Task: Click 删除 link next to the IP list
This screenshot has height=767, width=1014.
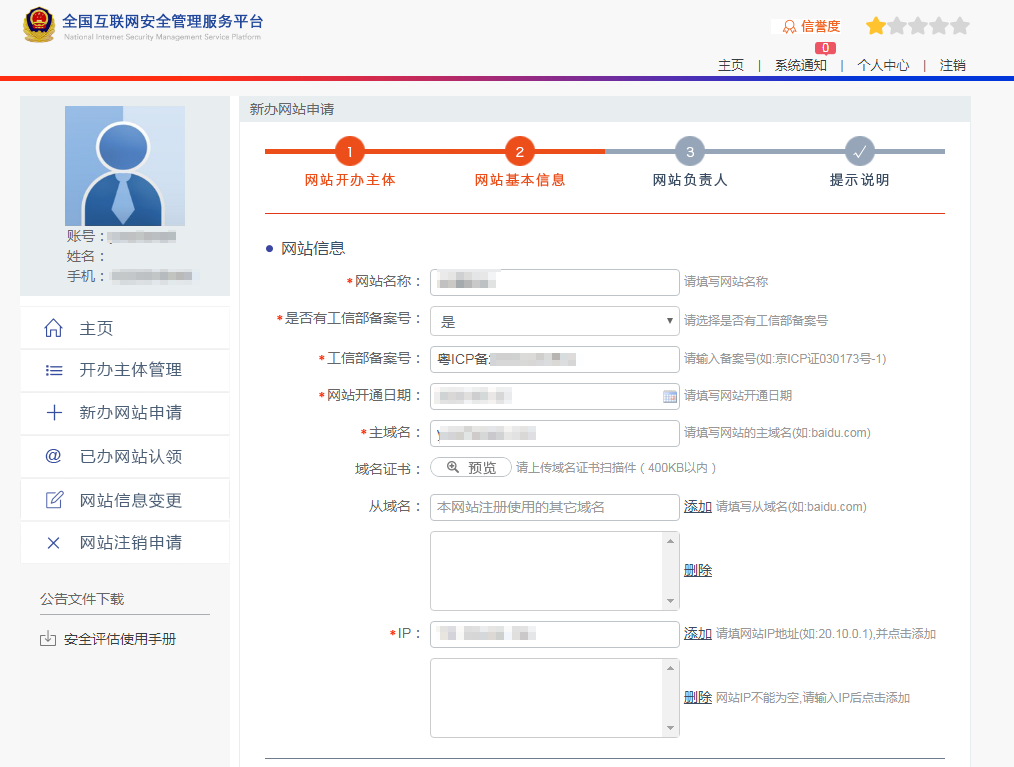Action: [698, 697]
